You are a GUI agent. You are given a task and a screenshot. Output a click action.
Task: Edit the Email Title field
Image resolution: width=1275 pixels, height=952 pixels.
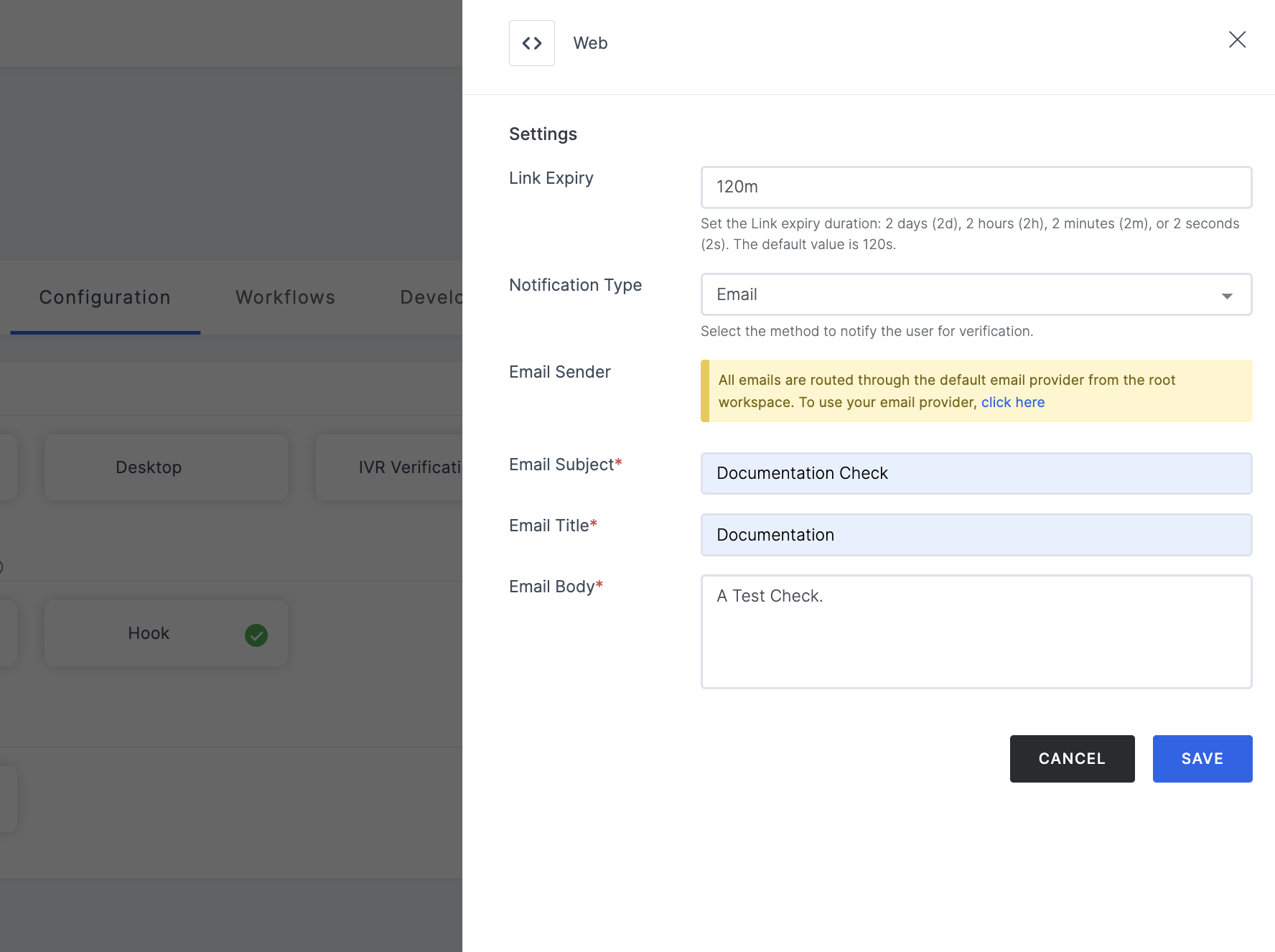(976, 535)
